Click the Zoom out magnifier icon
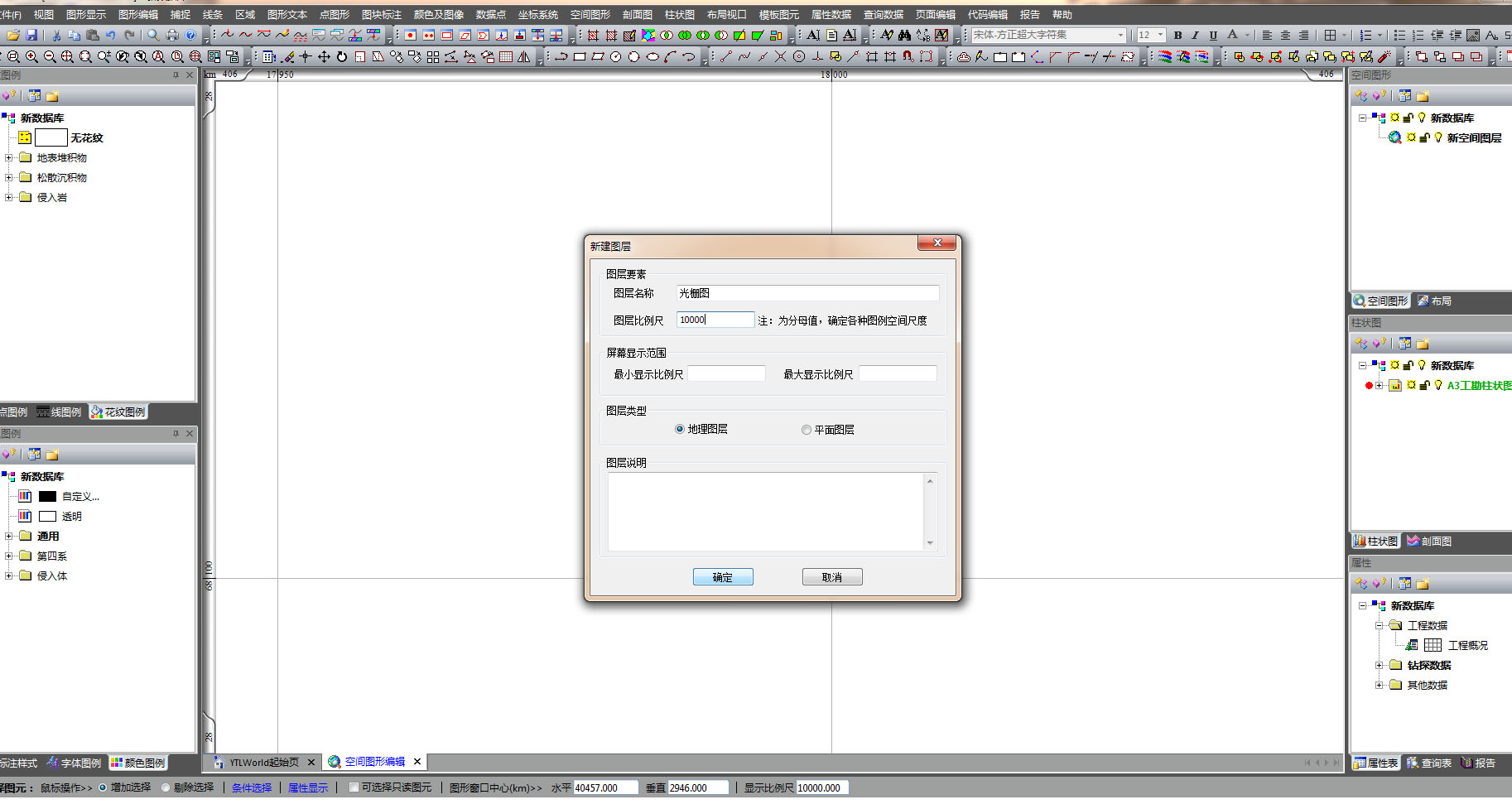This screenshot has height=809, width=1512. 50,56
